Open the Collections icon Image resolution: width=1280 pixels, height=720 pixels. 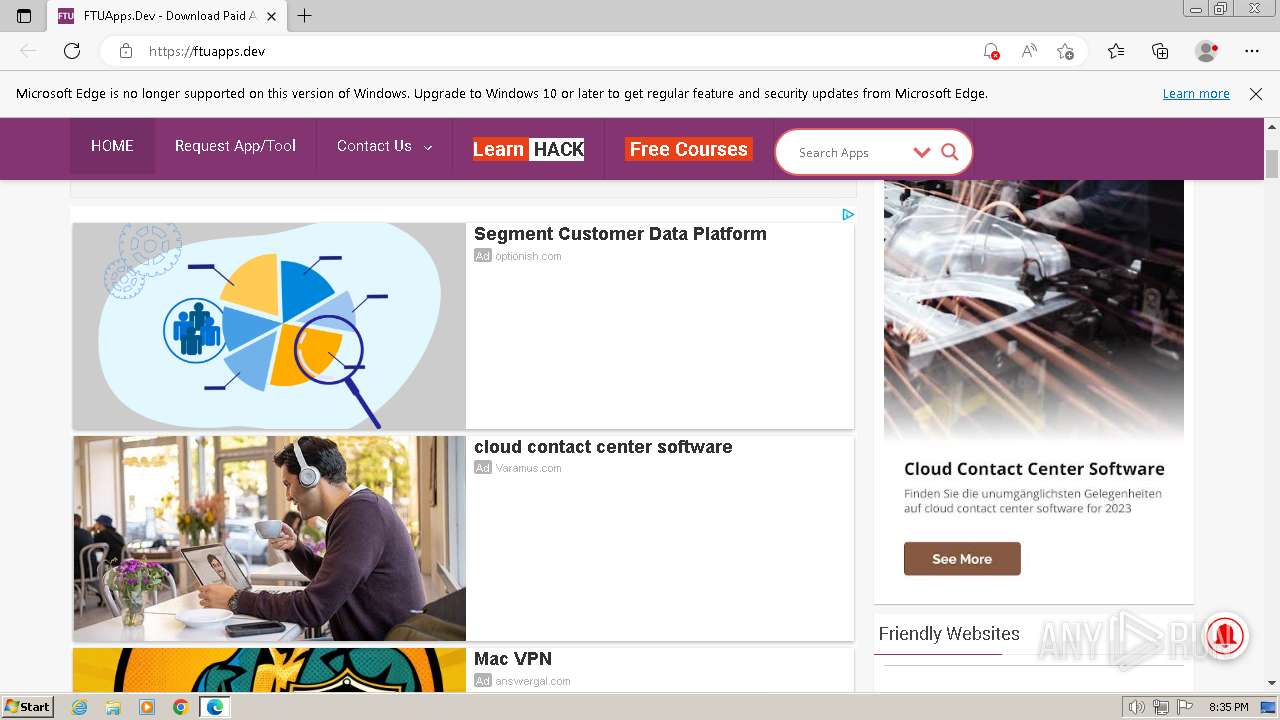coord(1160,51)
